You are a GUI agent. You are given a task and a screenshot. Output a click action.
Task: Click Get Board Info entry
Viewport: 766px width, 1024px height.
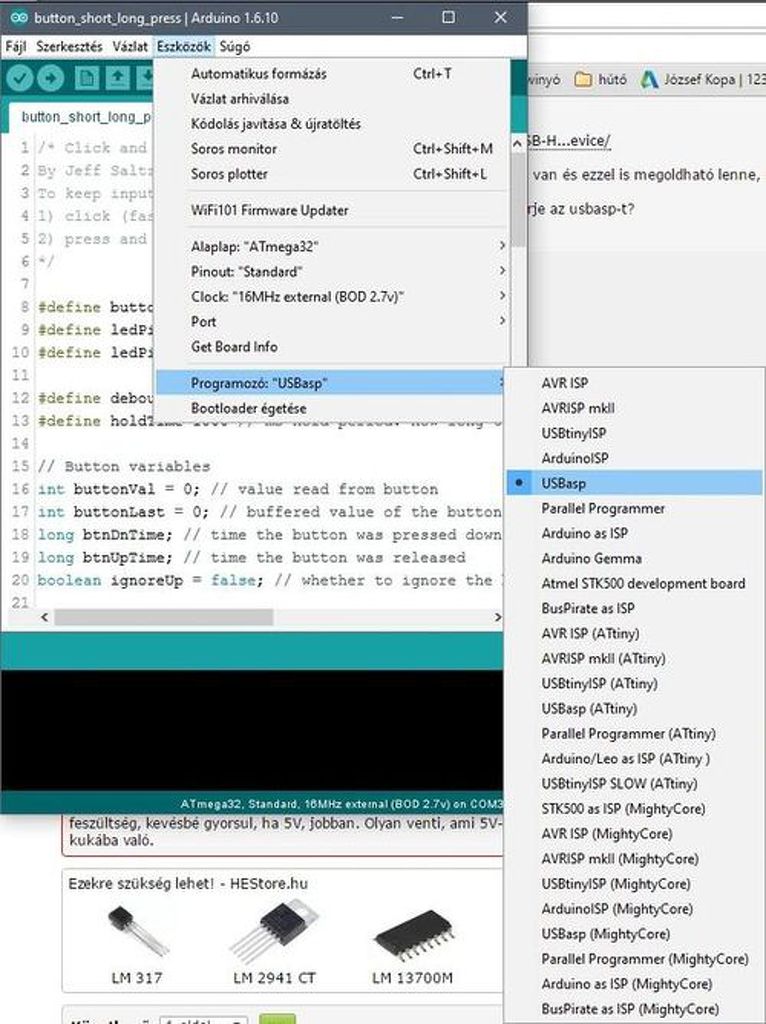point(332,347)
